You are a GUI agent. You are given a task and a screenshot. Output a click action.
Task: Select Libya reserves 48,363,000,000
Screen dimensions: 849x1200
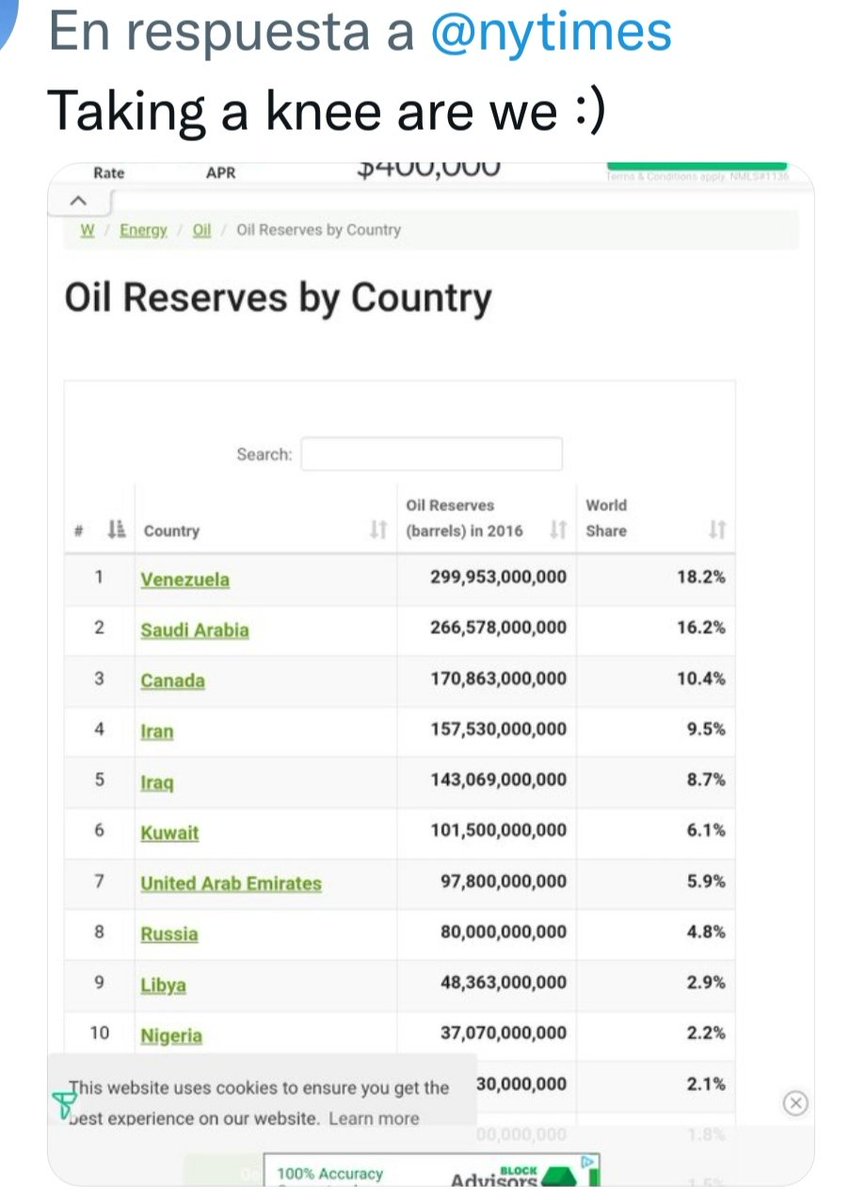[504, 982]
